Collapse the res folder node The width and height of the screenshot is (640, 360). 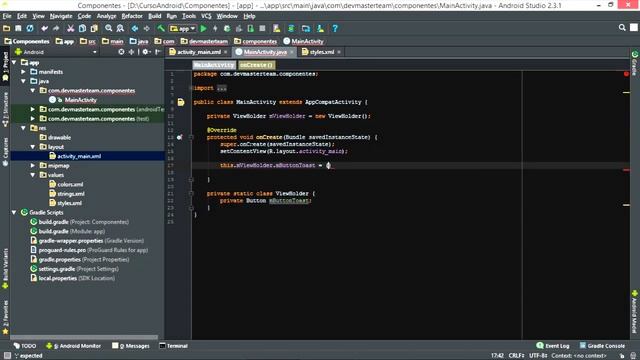(24, 128)
